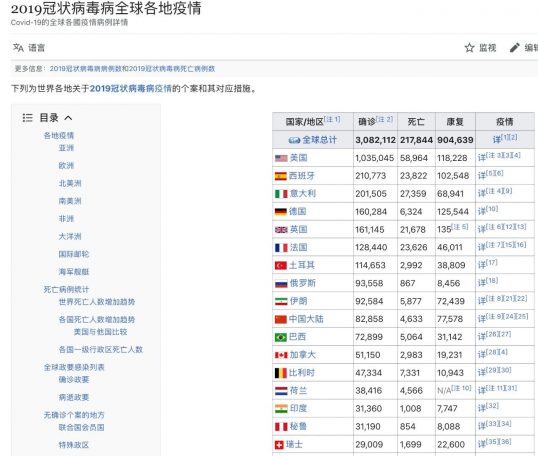Open the 详 details link for 土耳其
The width and height of the screenshot is (538, 456).
482,265
